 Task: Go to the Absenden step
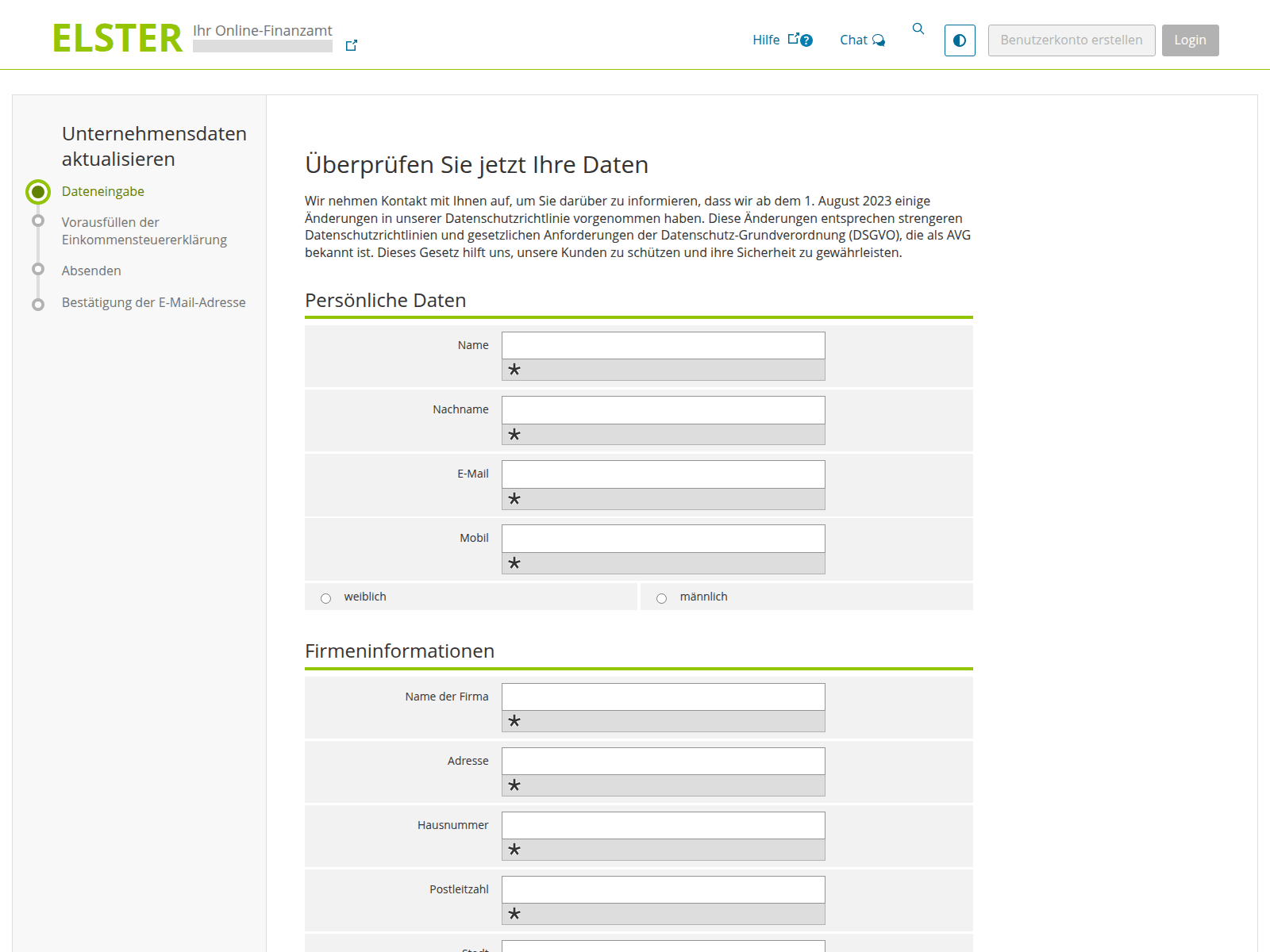click(x=91, y=271)
